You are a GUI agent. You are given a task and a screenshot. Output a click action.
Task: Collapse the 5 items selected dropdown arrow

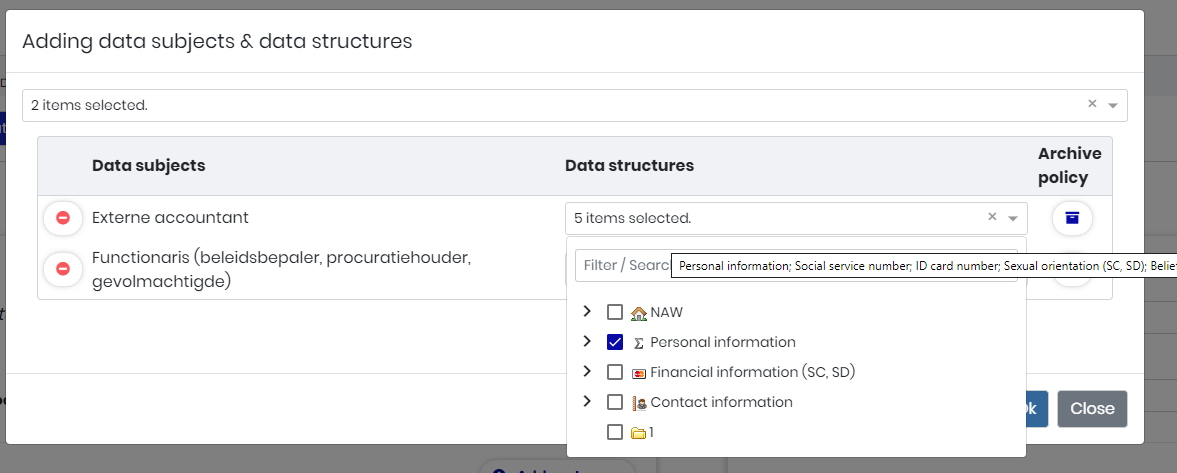(x=1012, y=218)
